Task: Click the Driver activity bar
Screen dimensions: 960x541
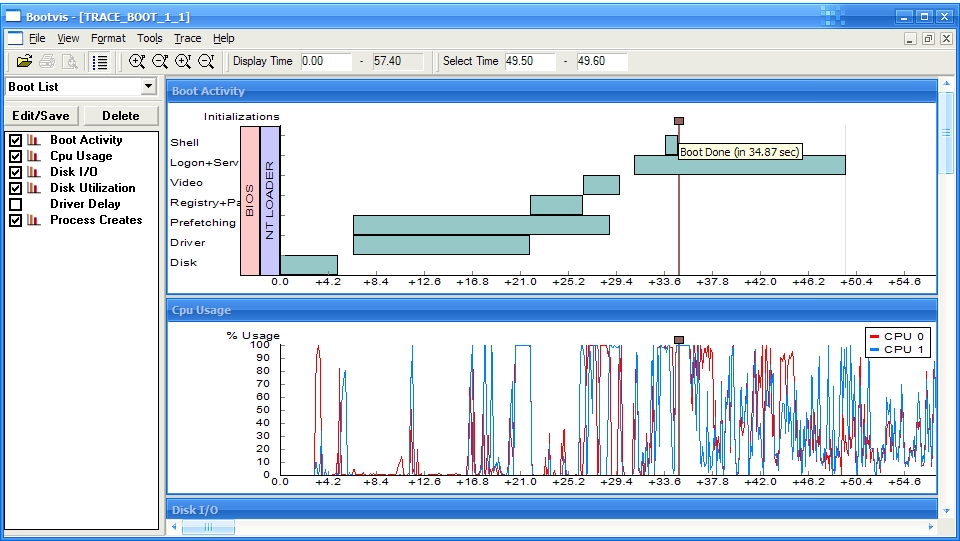Action: pyautogui.click(x=441, y=245)
